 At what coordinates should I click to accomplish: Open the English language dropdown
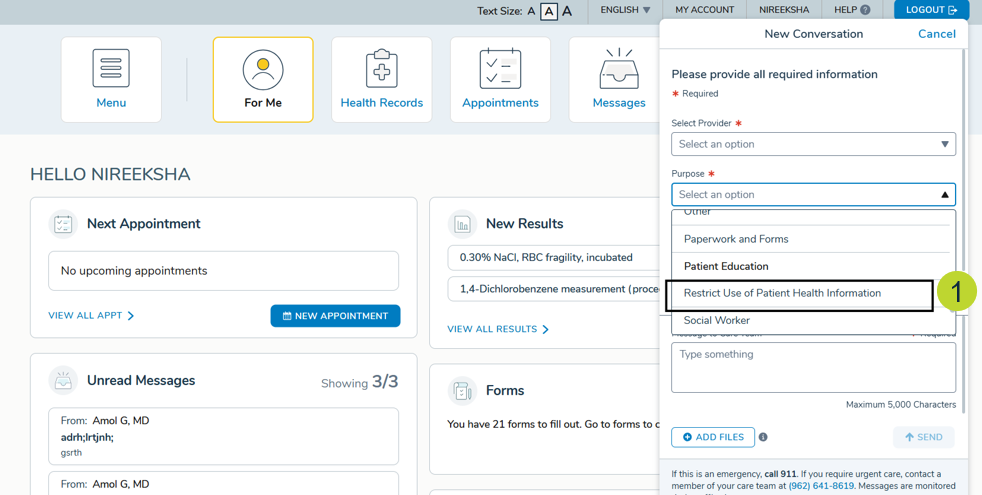[x=625, y=10]
